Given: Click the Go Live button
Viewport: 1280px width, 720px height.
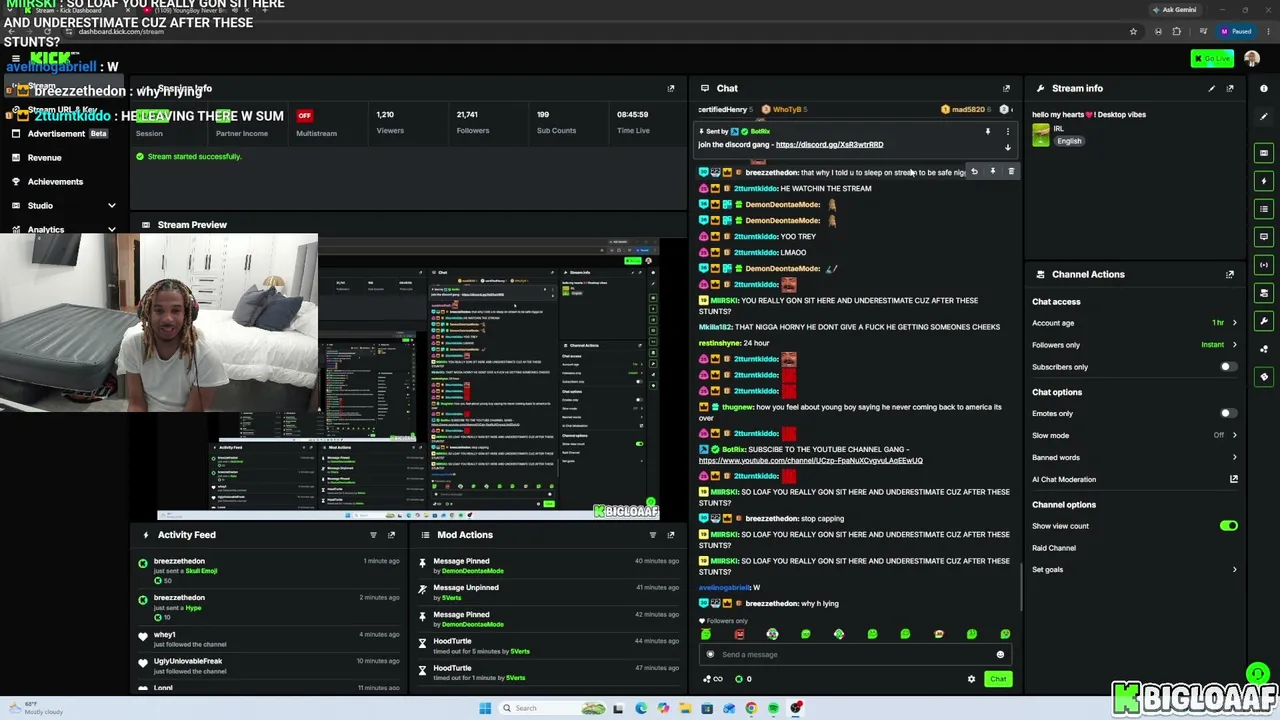Looking at the screenshot, I should [x=1212, y=59].
